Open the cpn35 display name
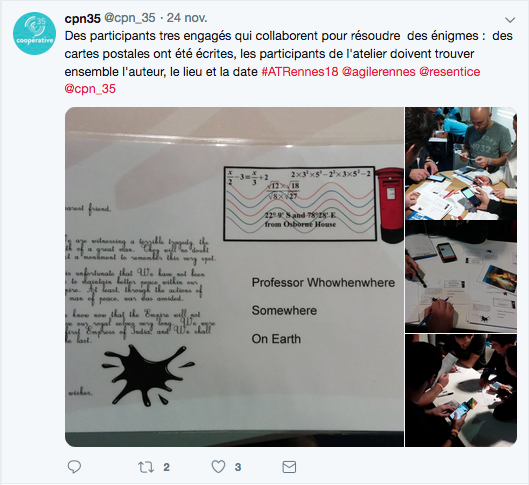The height and width of the screenshot is (485, 529). click(83, 18)
